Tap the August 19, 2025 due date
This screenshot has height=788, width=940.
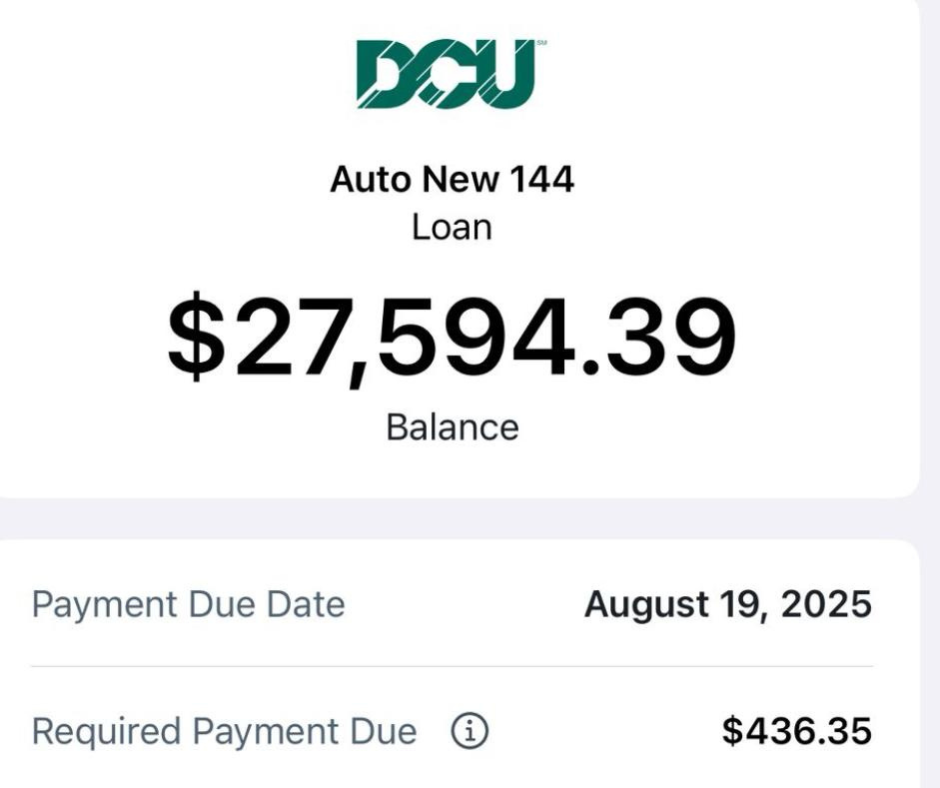tap(727, 605)
